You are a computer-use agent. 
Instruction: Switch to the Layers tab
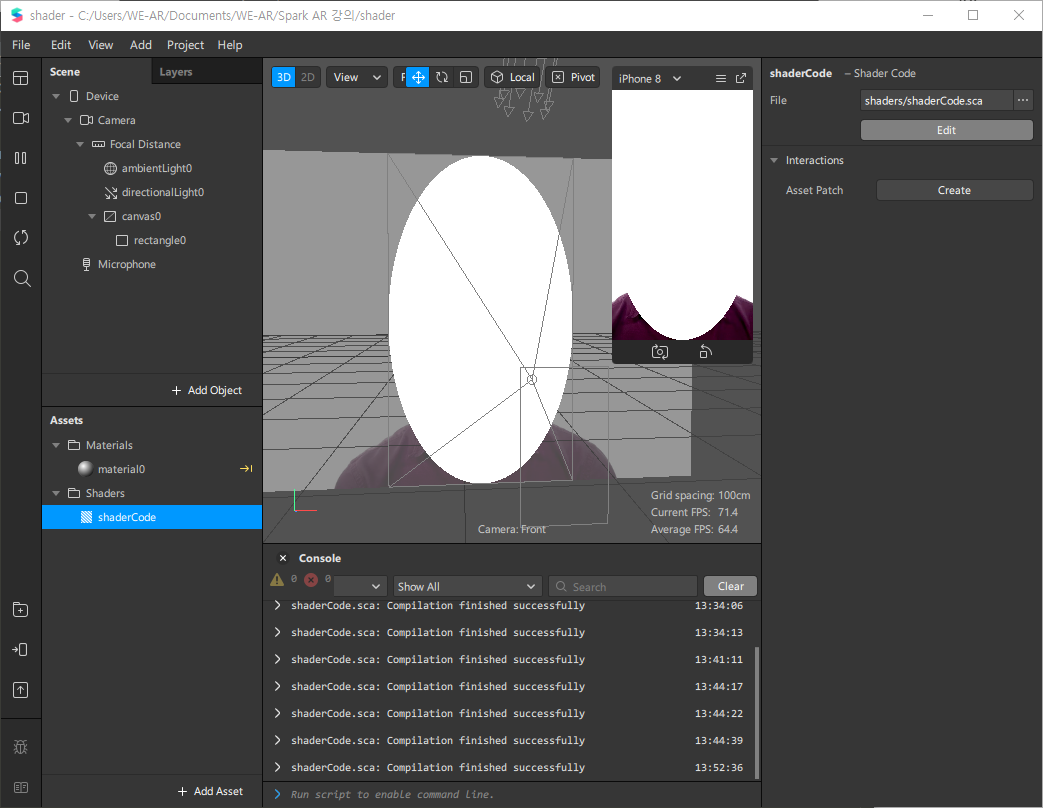point(176,72)
